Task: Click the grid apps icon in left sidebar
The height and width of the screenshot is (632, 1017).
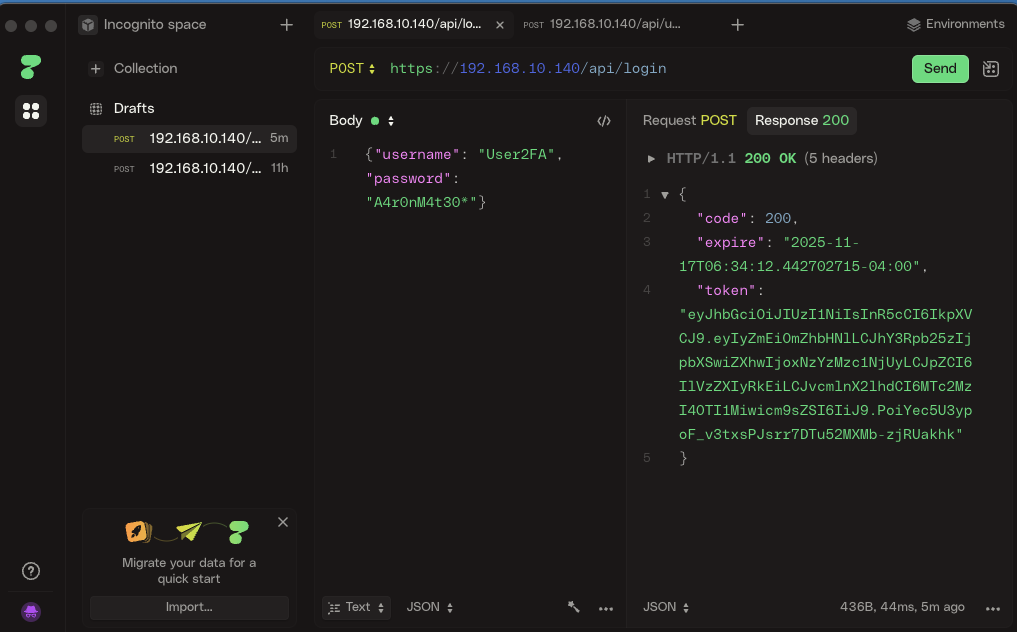Action: point(31,111)
